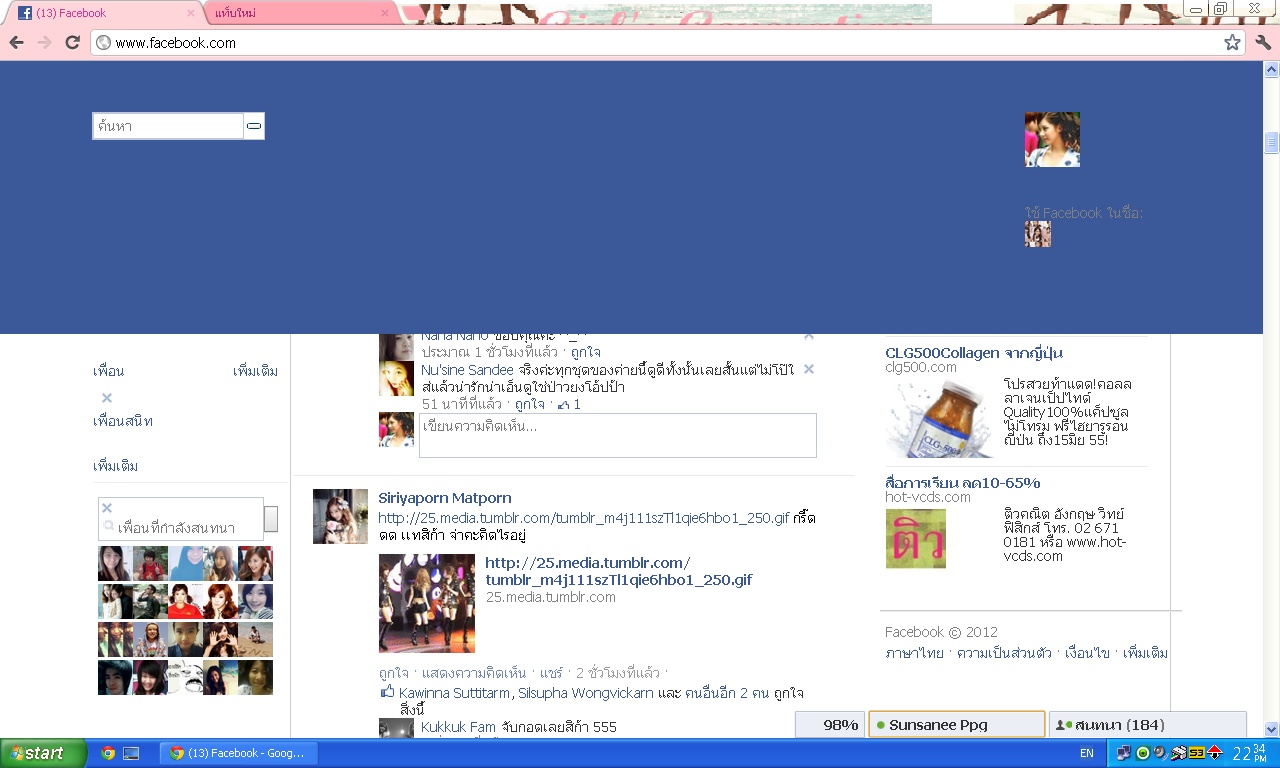This screenshot has height=768, width=1280.
Task: Open the tumblr gif thumbnail image
Action: pyautogui.click(x=427, y=603)
